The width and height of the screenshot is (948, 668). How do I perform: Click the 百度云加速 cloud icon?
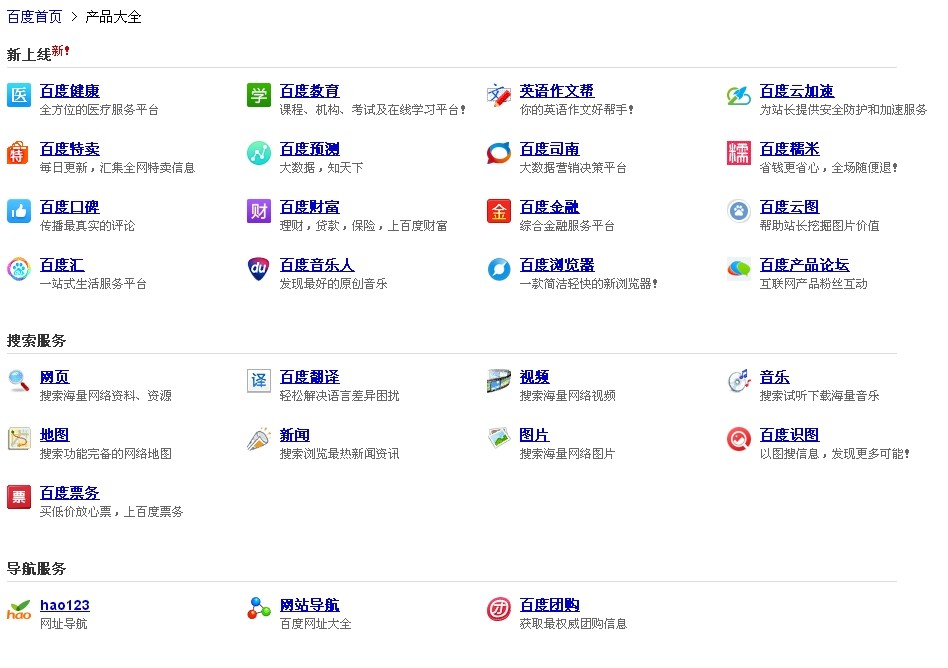point(739,95)
